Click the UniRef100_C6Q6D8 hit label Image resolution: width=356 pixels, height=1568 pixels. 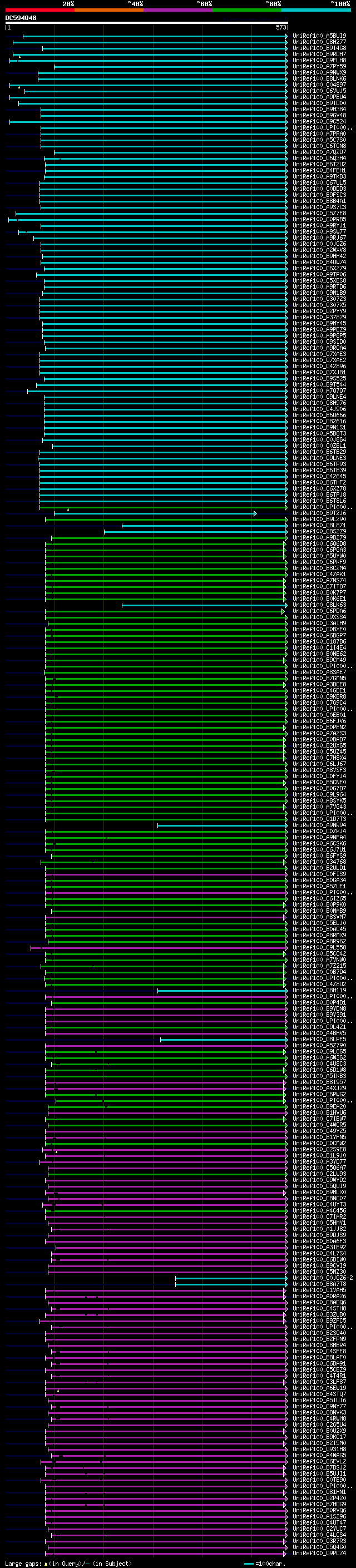click(x=319, y=543)
